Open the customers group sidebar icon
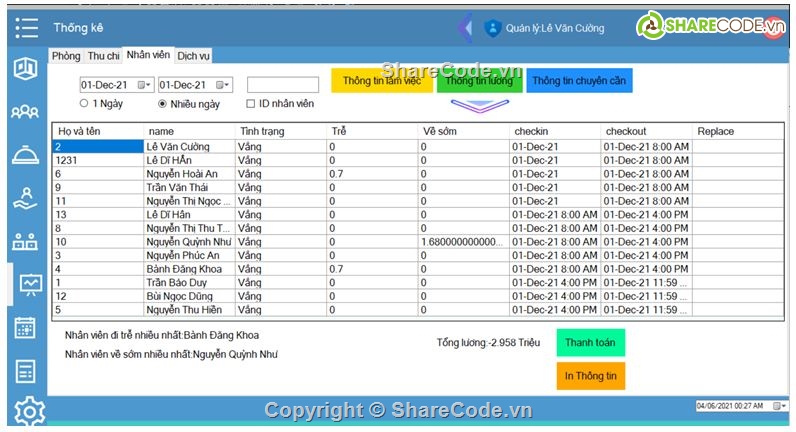This screenshot has height=432, width=796. tap(25, 112)
